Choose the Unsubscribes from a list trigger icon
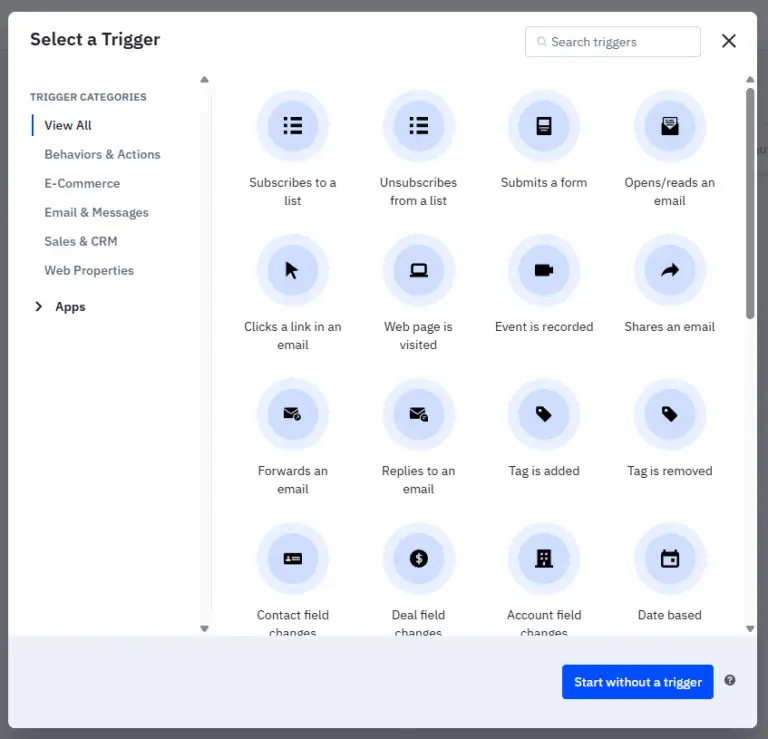The height and width of the screenshot is (739, 768). click(418, 126)
